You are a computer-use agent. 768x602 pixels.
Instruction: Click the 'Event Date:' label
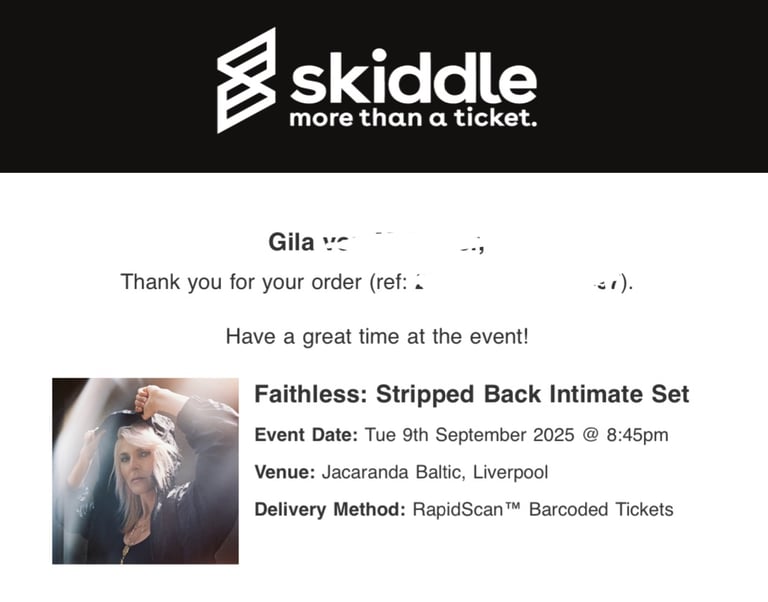307,434
